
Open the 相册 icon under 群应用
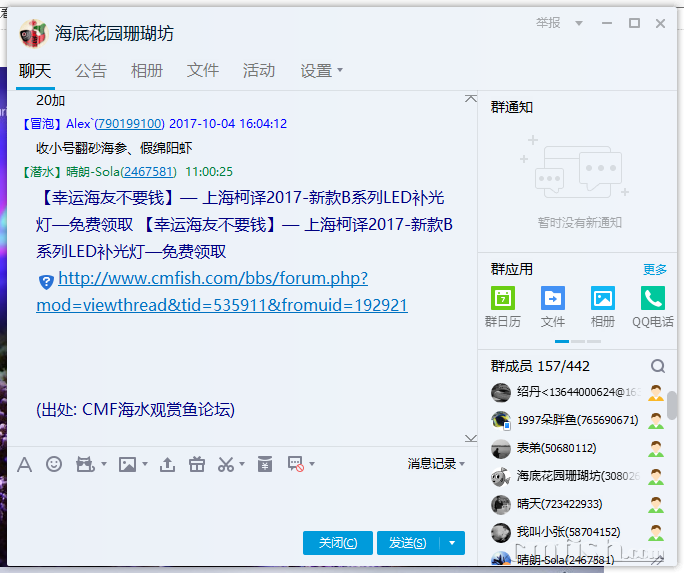[602, 298]
